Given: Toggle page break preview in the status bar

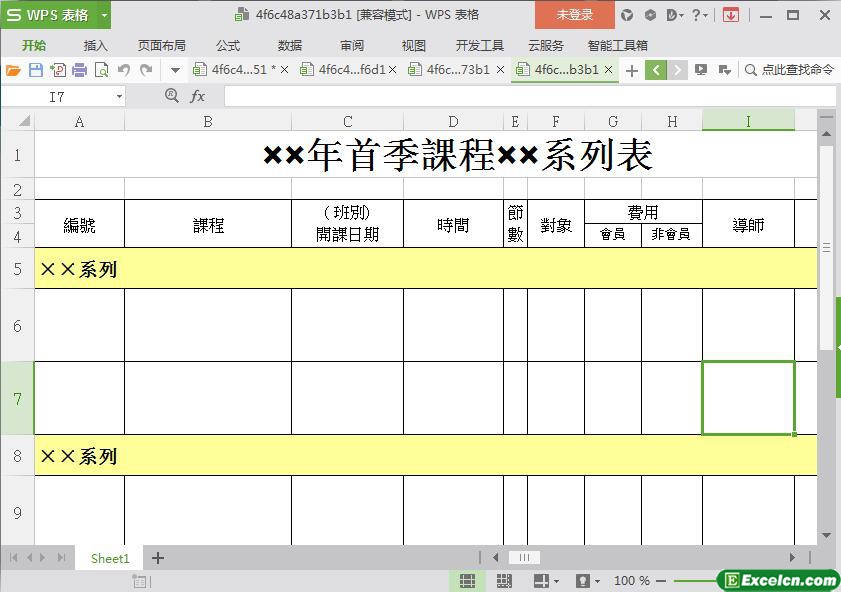Looking at the screenshot, I should [504, 581].
